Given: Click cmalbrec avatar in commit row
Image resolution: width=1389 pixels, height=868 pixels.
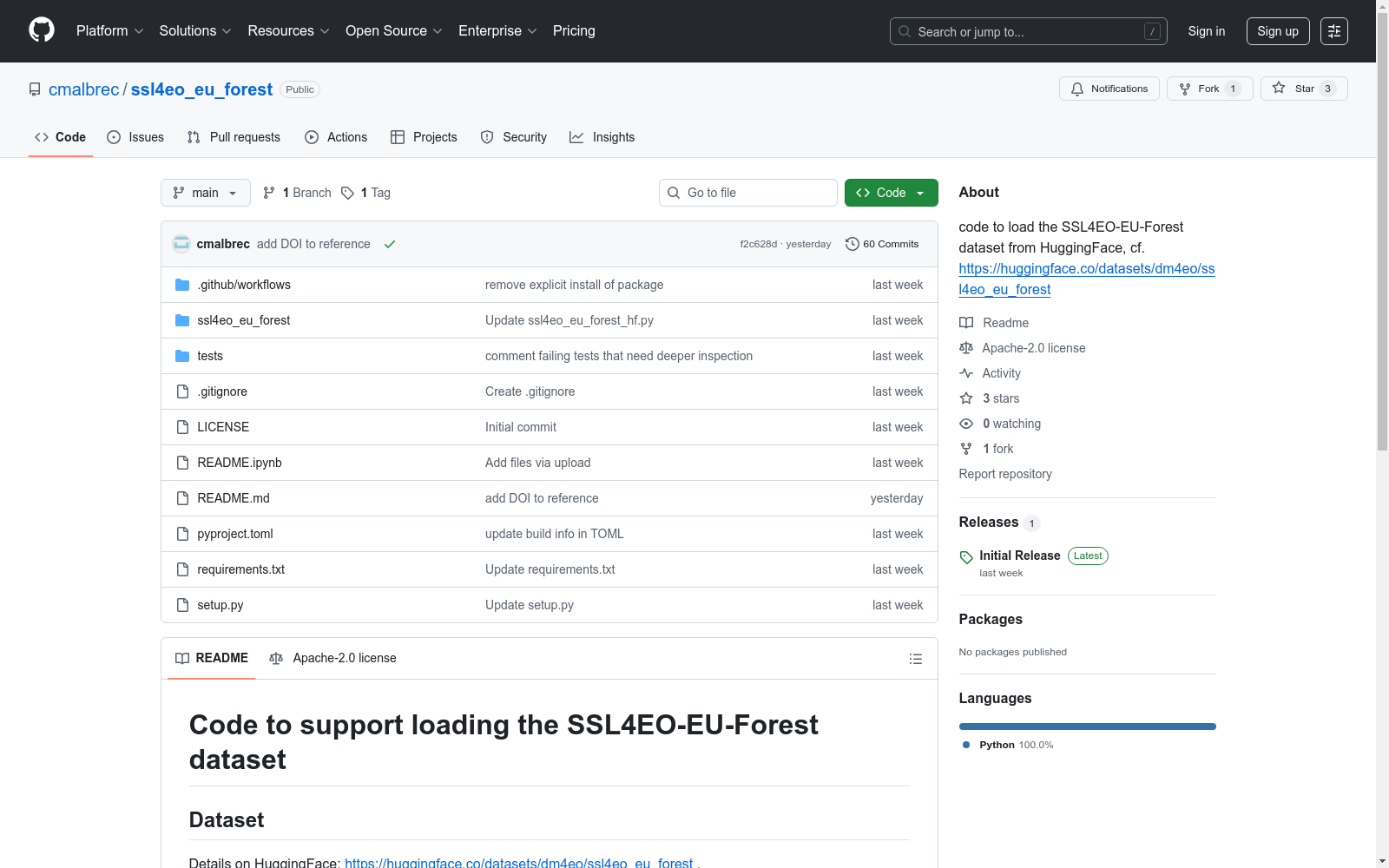Looking at the screenshot, I should pos(181,244).
